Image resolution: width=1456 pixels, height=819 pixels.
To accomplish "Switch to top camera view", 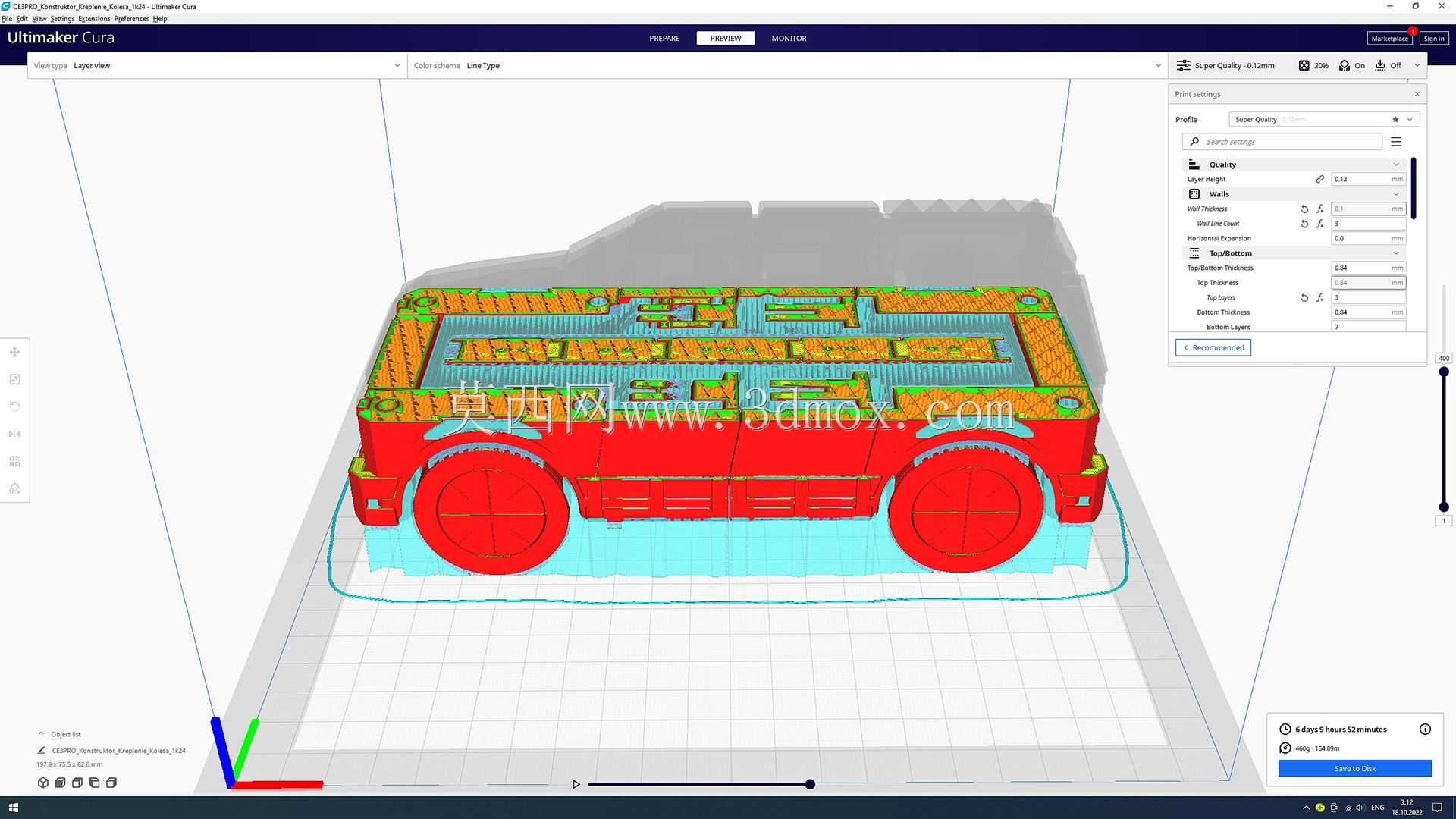I will click(77, 783).
